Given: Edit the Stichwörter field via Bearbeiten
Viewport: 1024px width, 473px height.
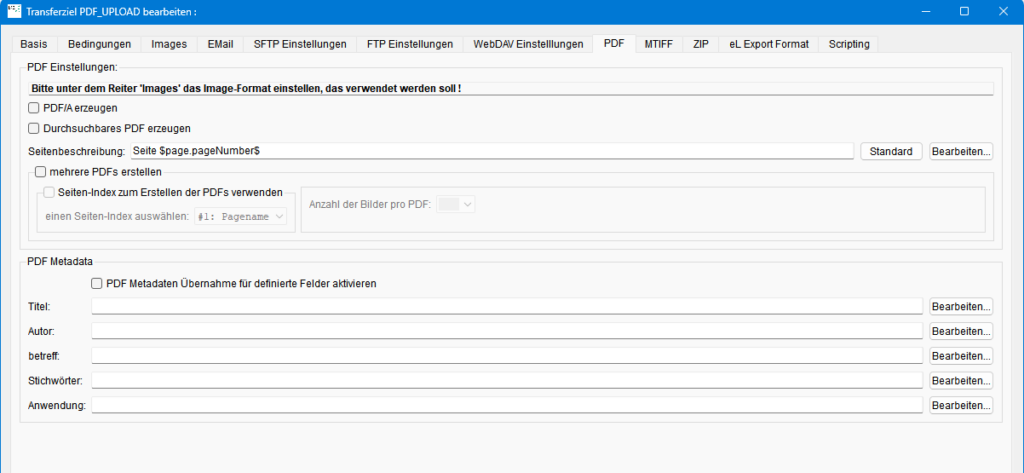Looking at the screenshot, I should click(x=961, y=381).
